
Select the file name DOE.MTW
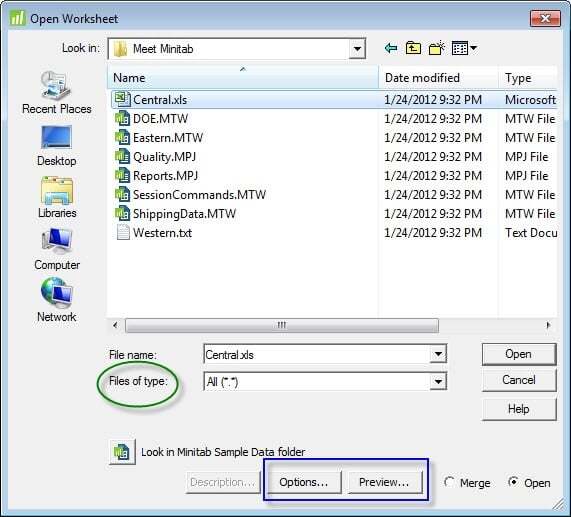(x=161, y=118)
